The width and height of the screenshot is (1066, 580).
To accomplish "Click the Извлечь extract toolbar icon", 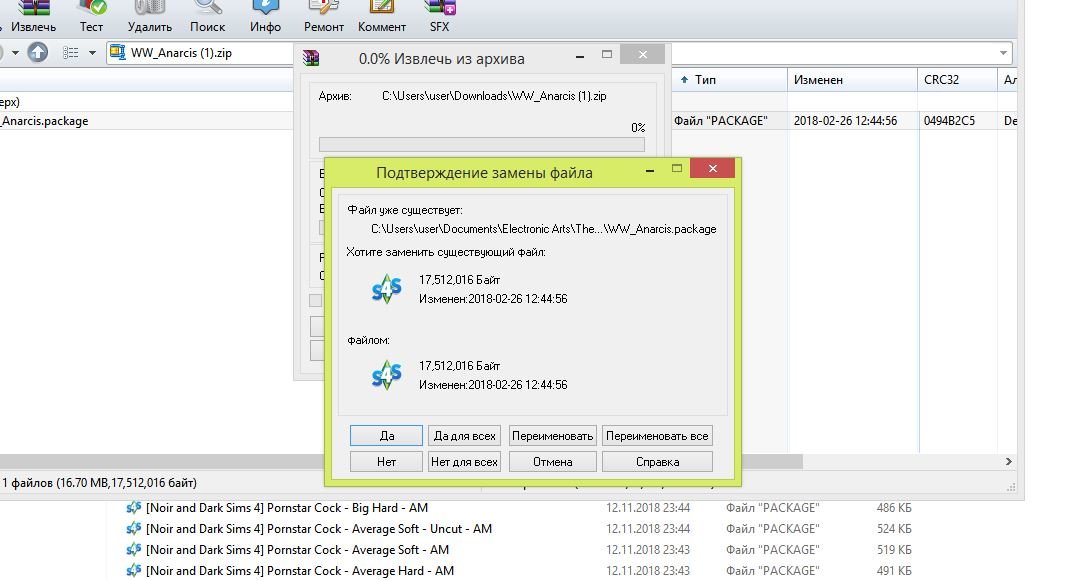I will [33, 17].
